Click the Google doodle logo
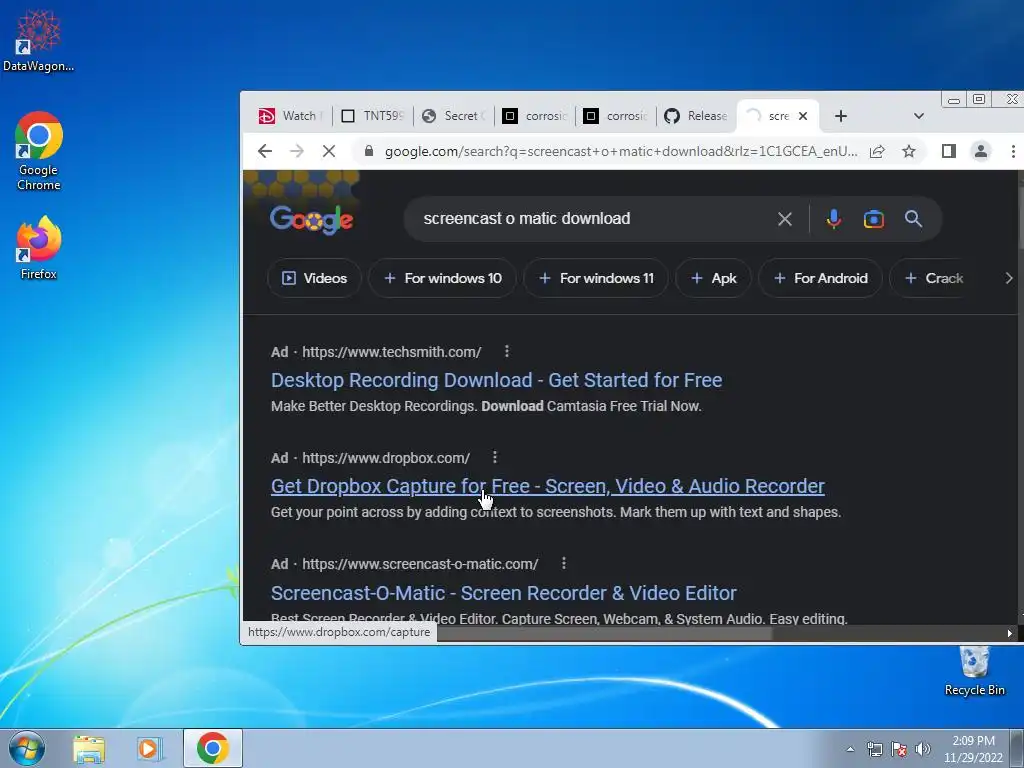1024x768 pixels. (312, 220)
